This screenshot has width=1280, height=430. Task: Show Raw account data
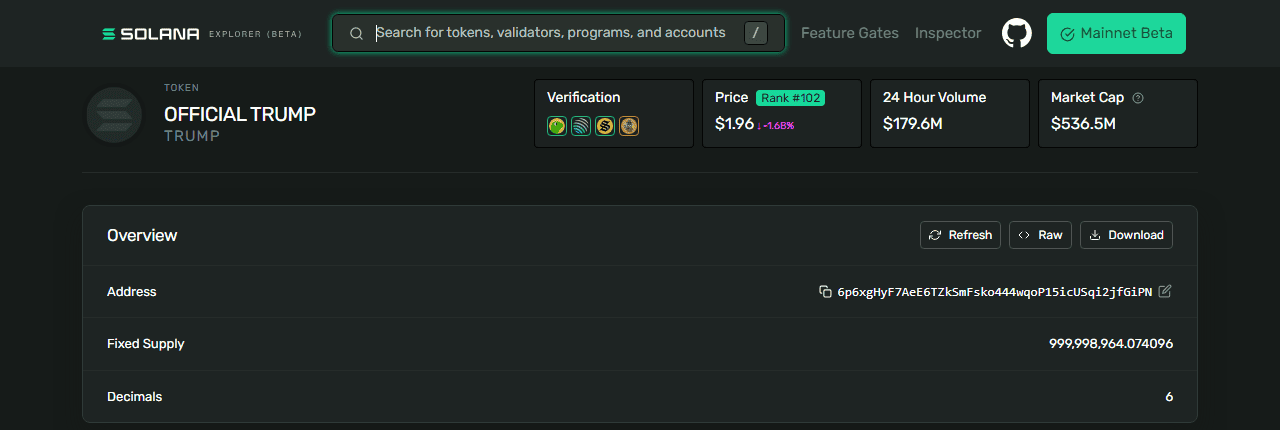1040,235
